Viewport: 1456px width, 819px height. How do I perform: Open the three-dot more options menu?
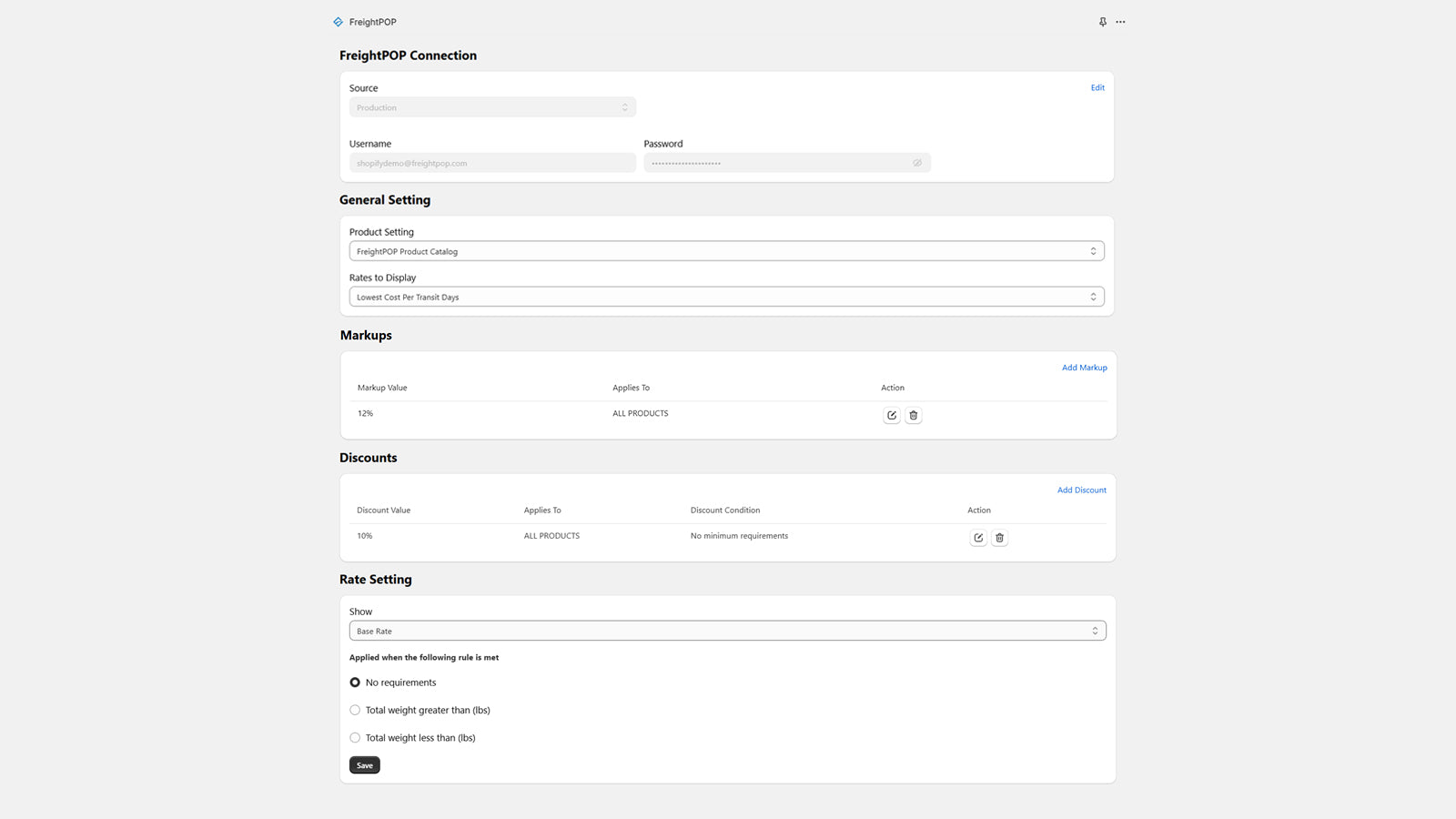(1120, 22)
